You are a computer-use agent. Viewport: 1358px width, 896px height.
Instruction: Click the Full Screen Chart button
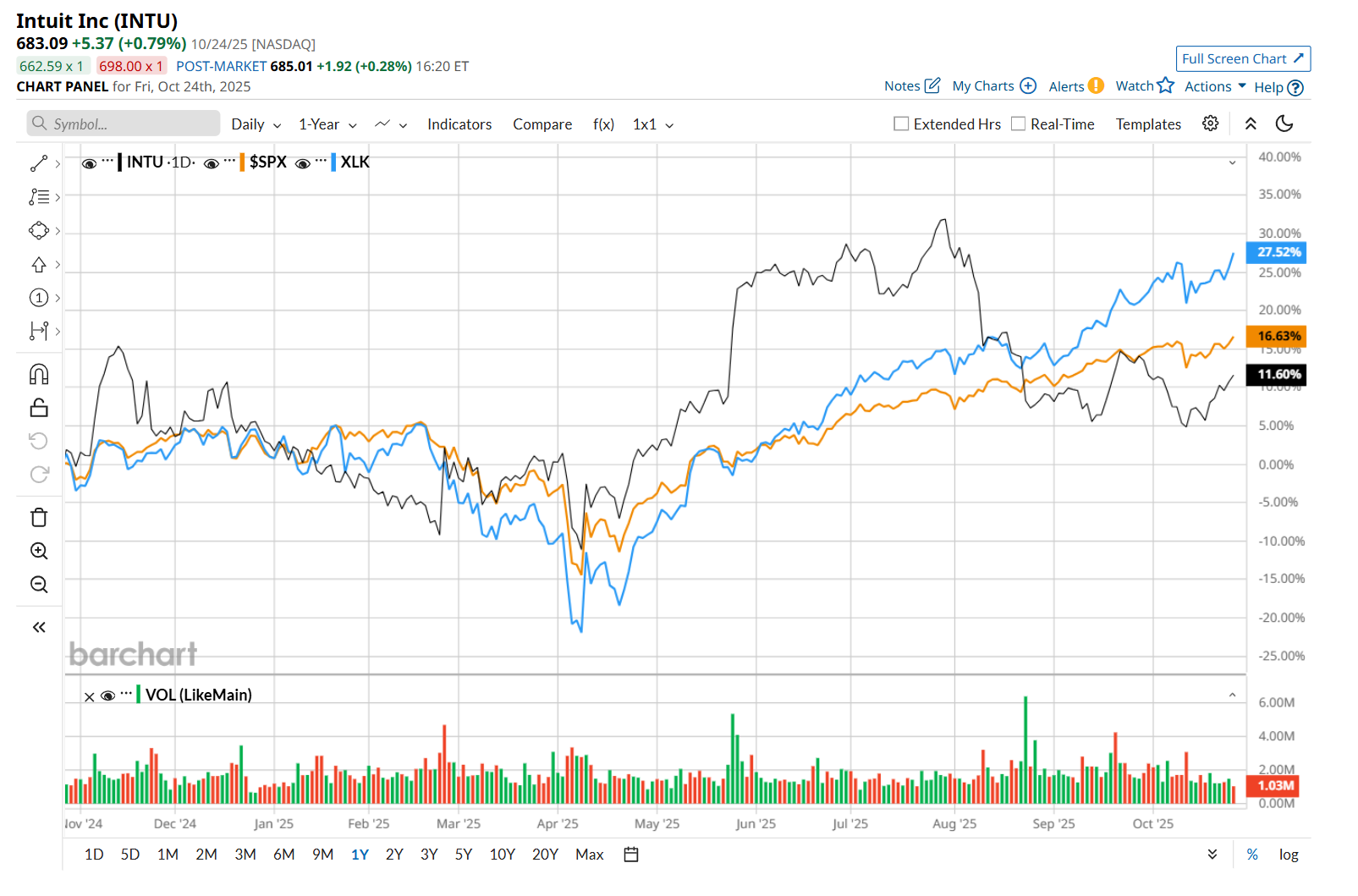click(1242, 58)
